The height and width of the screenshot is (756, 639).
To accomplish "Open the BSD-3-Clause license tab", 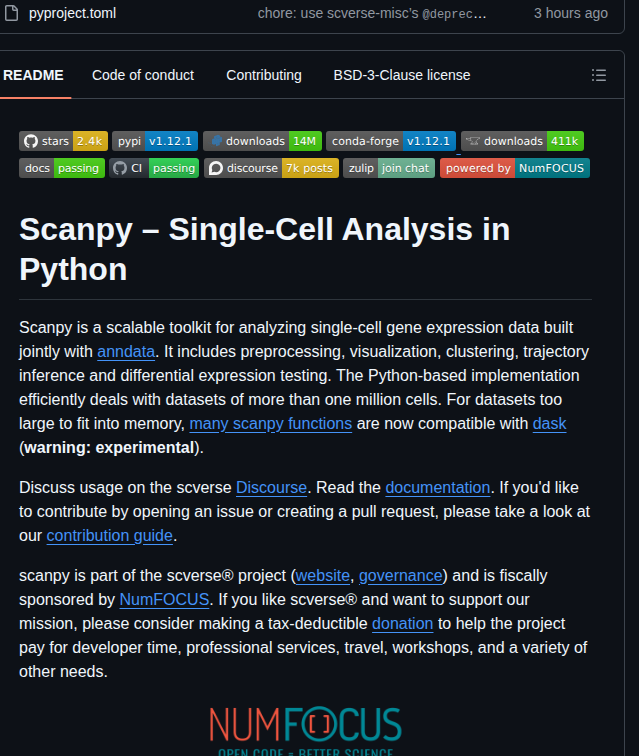I will coord(402,75).
